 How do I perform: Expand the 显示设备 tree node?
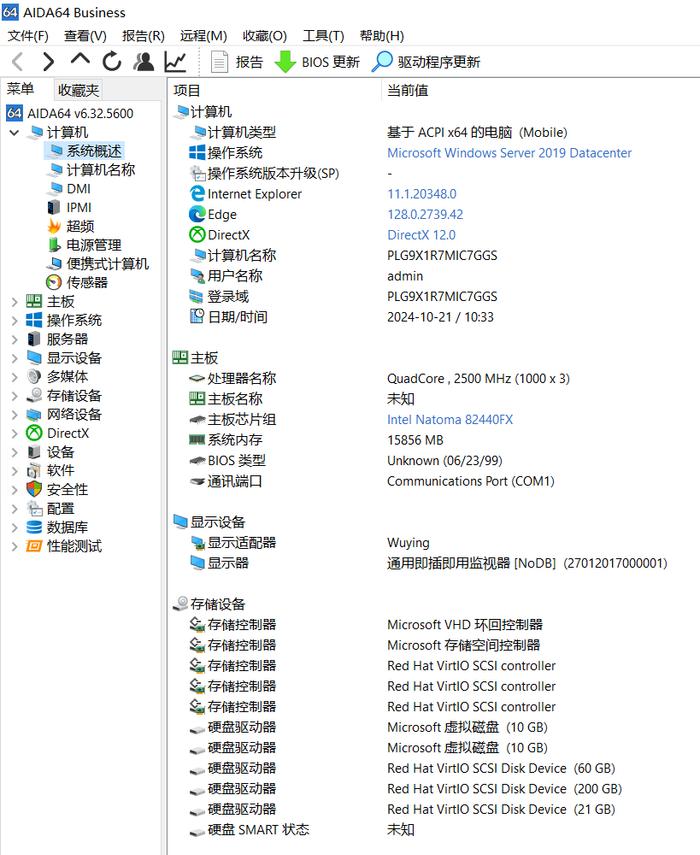coord(15,358)
